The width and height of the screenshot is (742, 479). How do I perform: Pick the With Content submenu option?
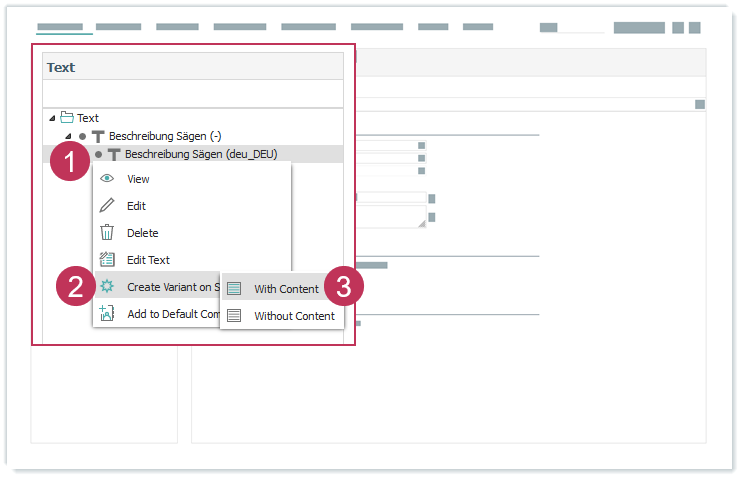coord(286,289)
